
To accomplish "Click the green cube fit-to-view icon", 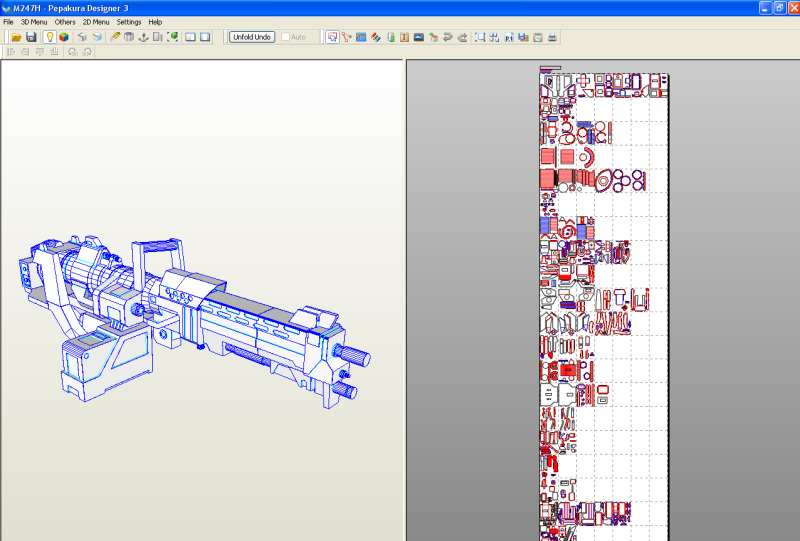I will click(x=172, y=37).
